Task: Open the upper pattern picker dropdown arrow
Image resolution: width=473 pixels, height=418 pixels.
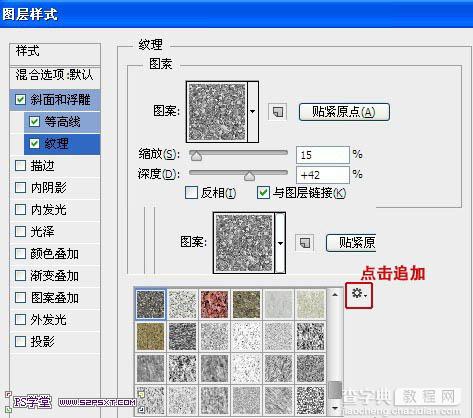Action: click(x=253, y=112)
